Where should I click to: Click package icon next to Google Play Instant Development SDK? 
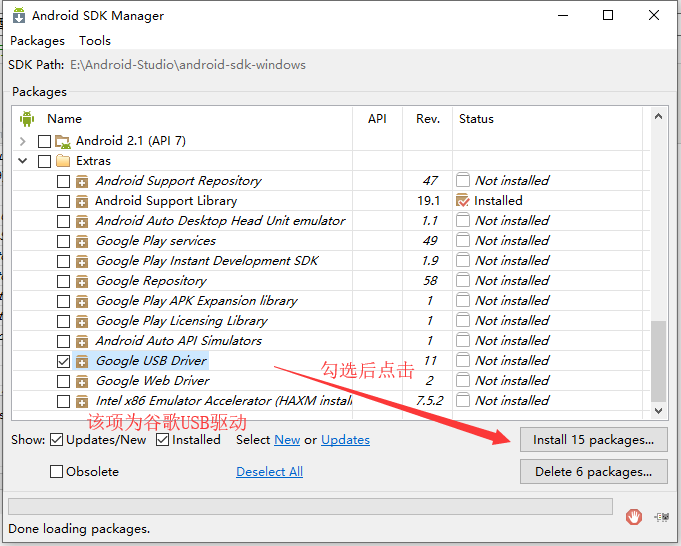click(82, 261)
